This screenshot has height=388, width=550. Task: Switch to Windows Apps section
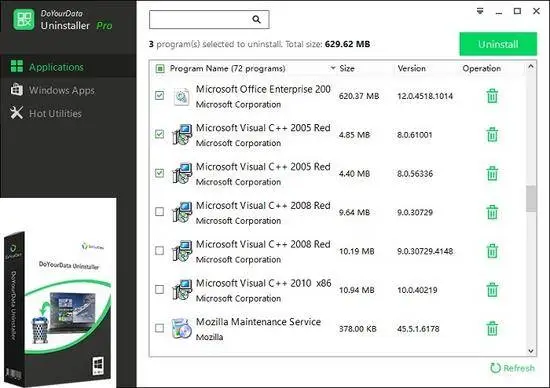(68, 90)
